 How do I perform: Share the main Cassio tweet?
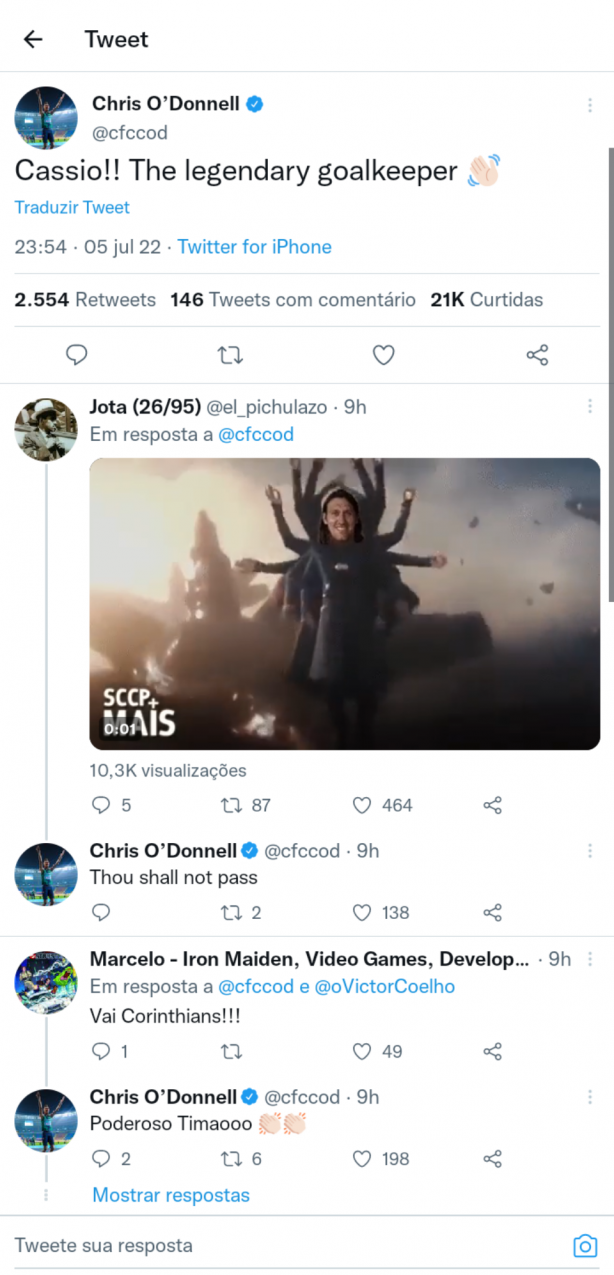pos(537,355)
